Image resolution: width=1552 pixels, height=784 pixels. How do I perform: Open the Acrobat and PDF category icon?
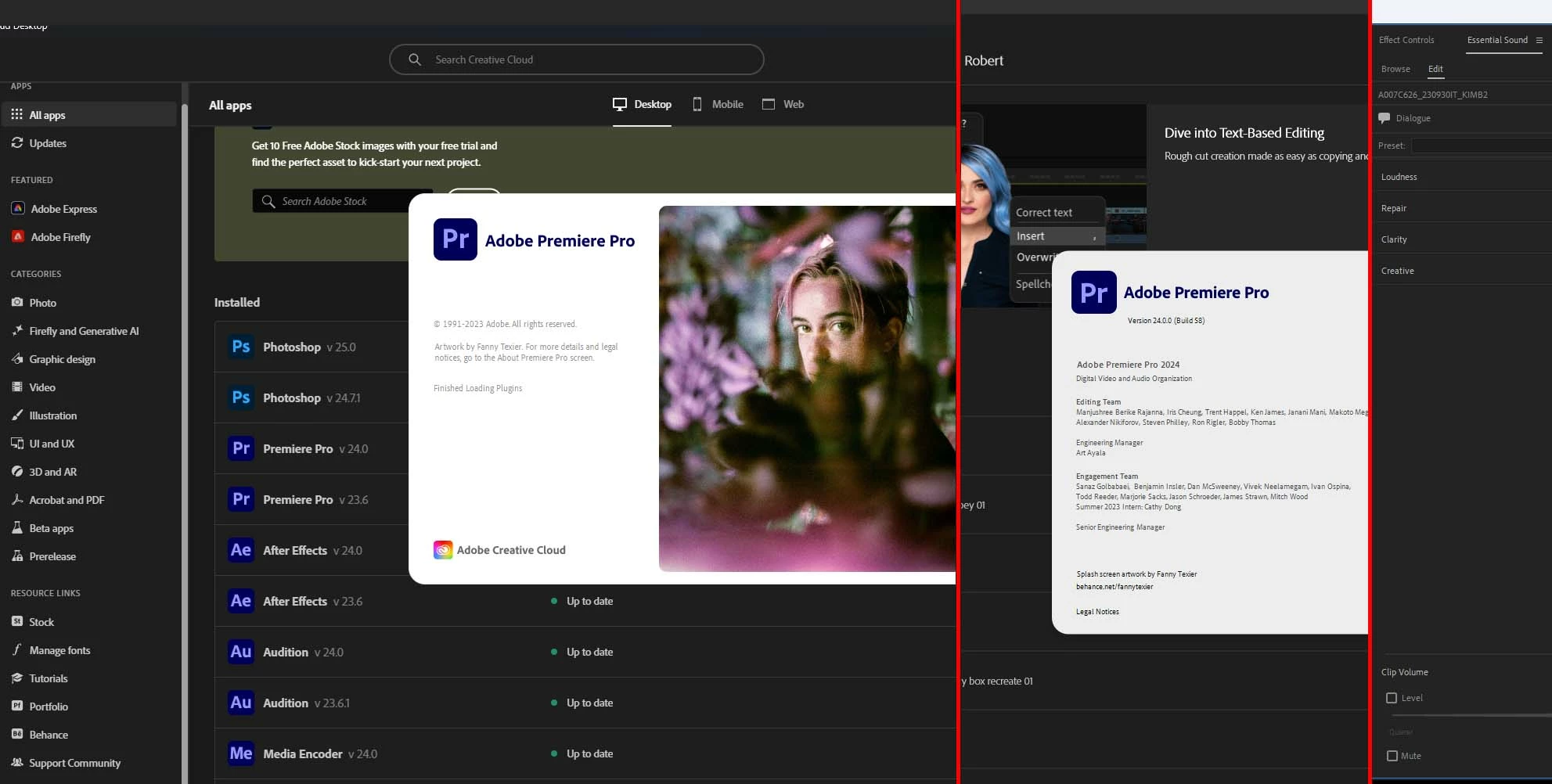17,499
